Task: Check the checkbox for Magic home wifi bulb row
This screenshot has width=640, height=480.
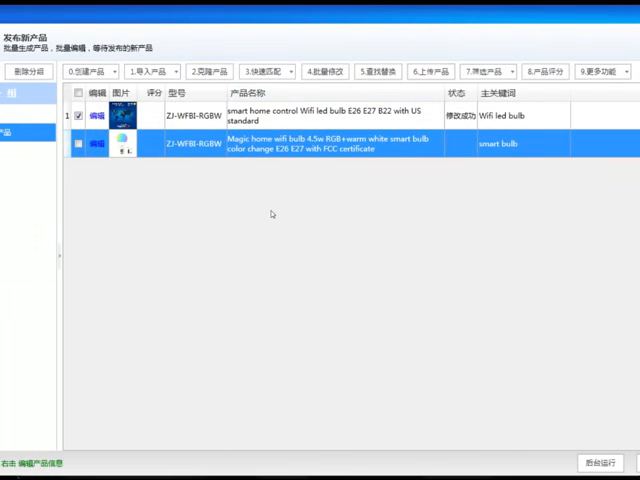Action: tap(78, 144)
